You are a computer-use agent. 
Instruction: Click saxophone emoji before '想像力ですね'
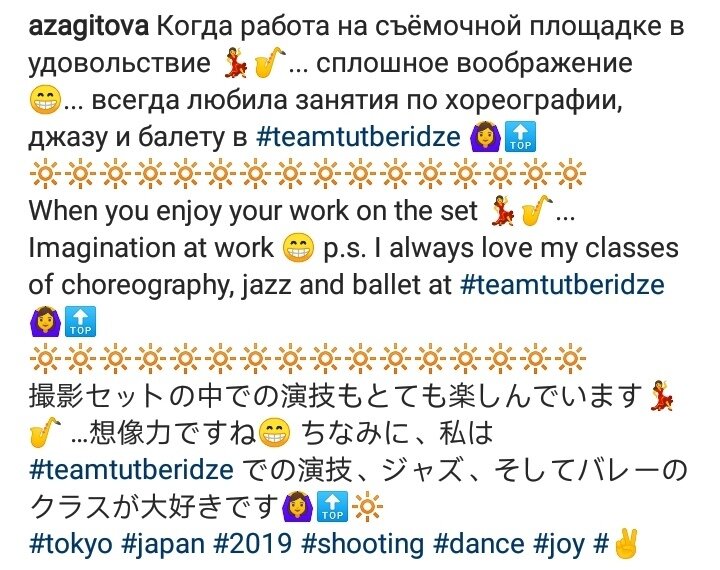pos(45,432)
